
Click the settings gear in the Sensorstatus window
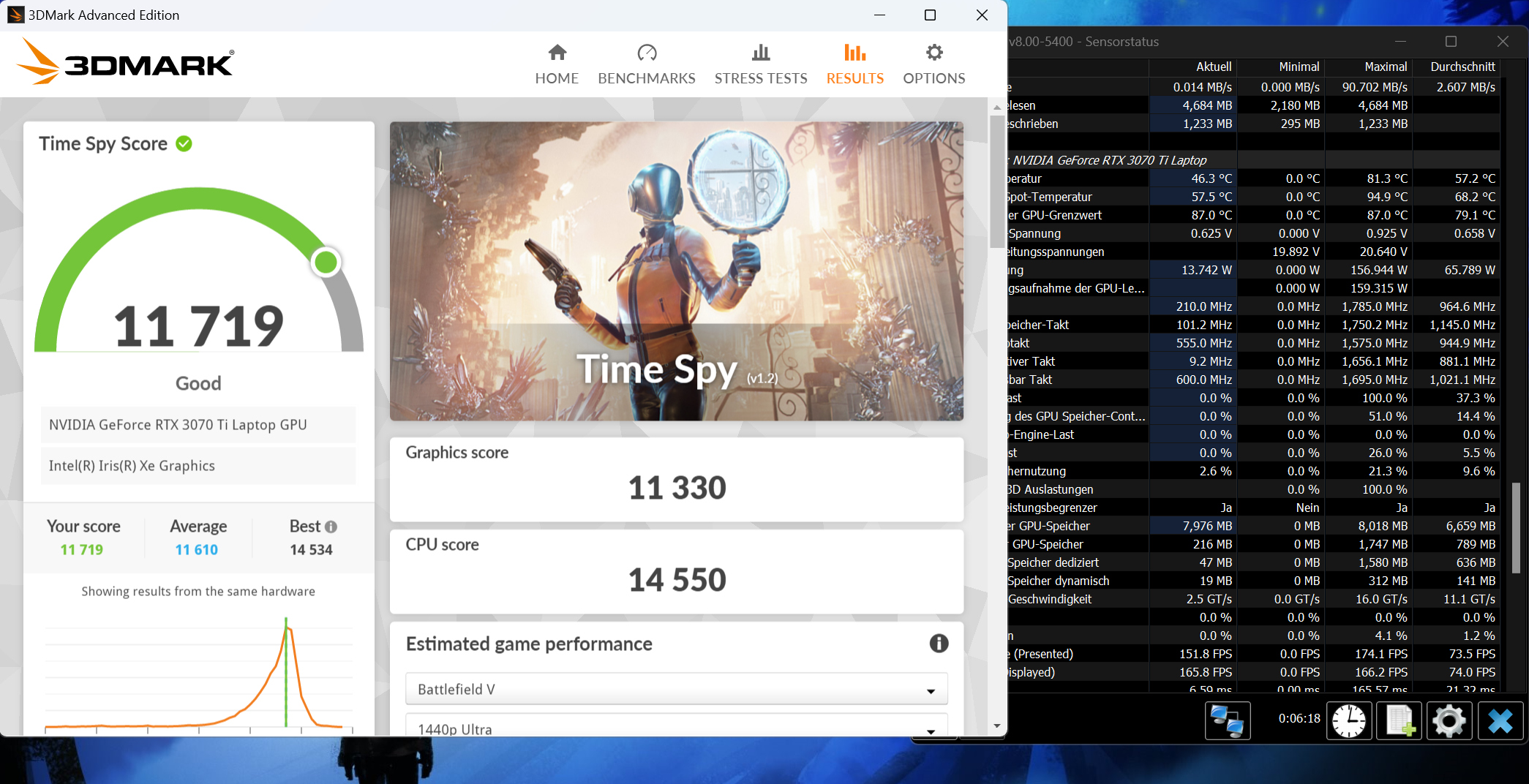tap(1449, 721)
